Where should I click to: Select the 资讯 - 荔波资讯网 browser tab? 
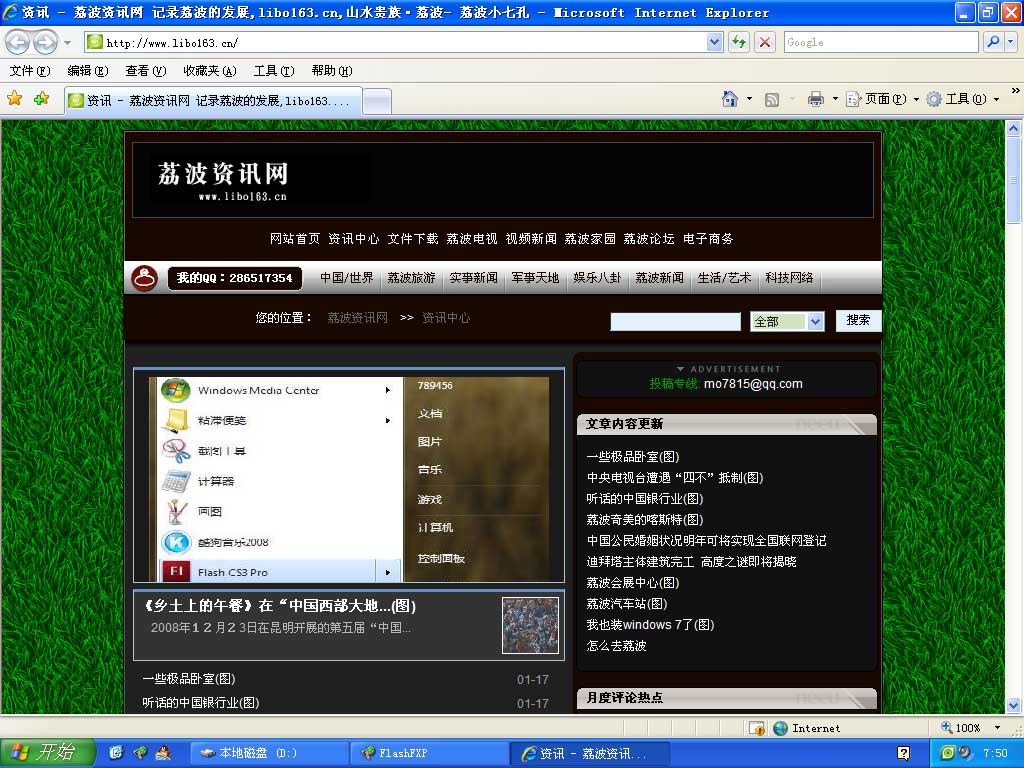pos(213,101)
